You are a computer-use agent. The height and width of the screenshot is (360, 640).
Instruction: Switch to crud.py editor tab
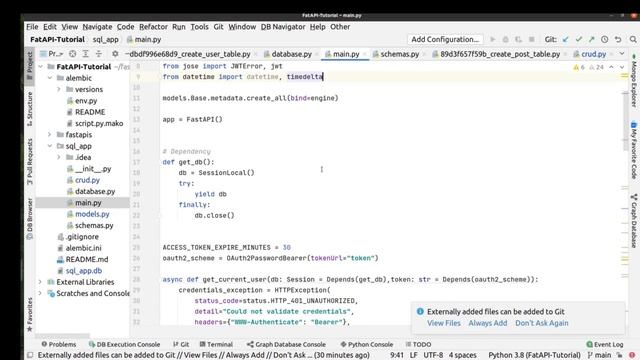[593, 54]
